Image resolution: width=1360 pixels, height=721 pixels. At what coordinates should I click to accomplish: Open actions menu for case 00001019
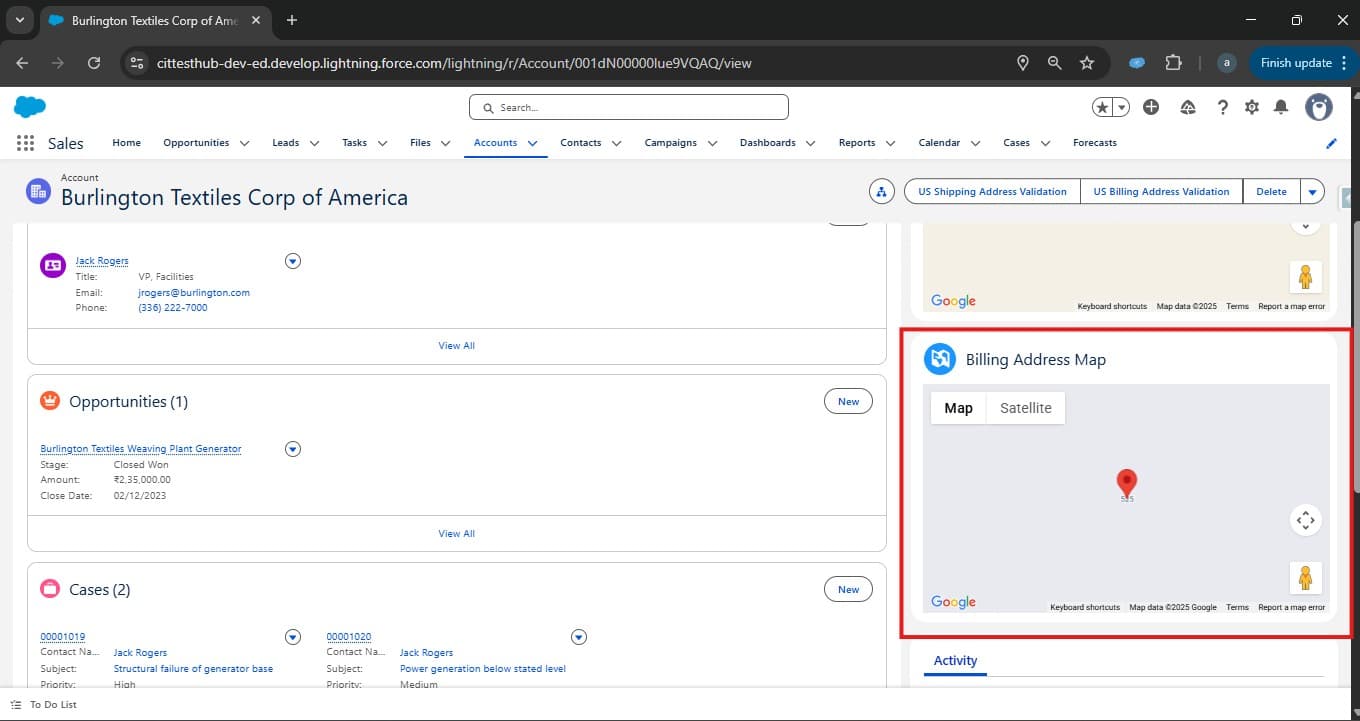(293, 637)
